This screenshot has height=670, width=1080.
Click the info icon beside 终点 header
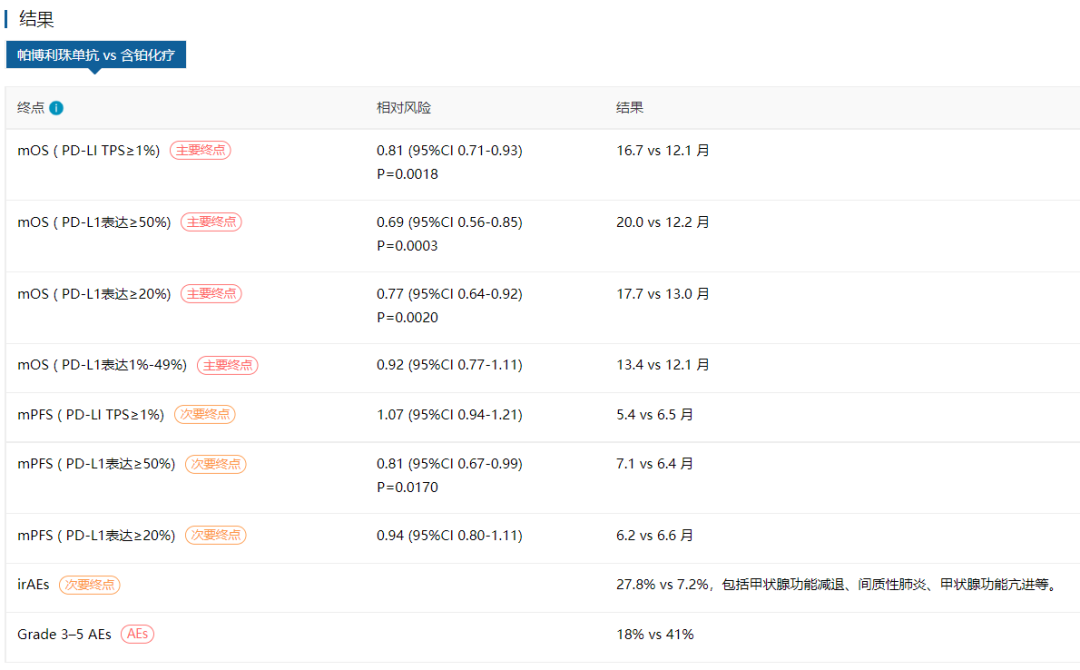(57, 108)
